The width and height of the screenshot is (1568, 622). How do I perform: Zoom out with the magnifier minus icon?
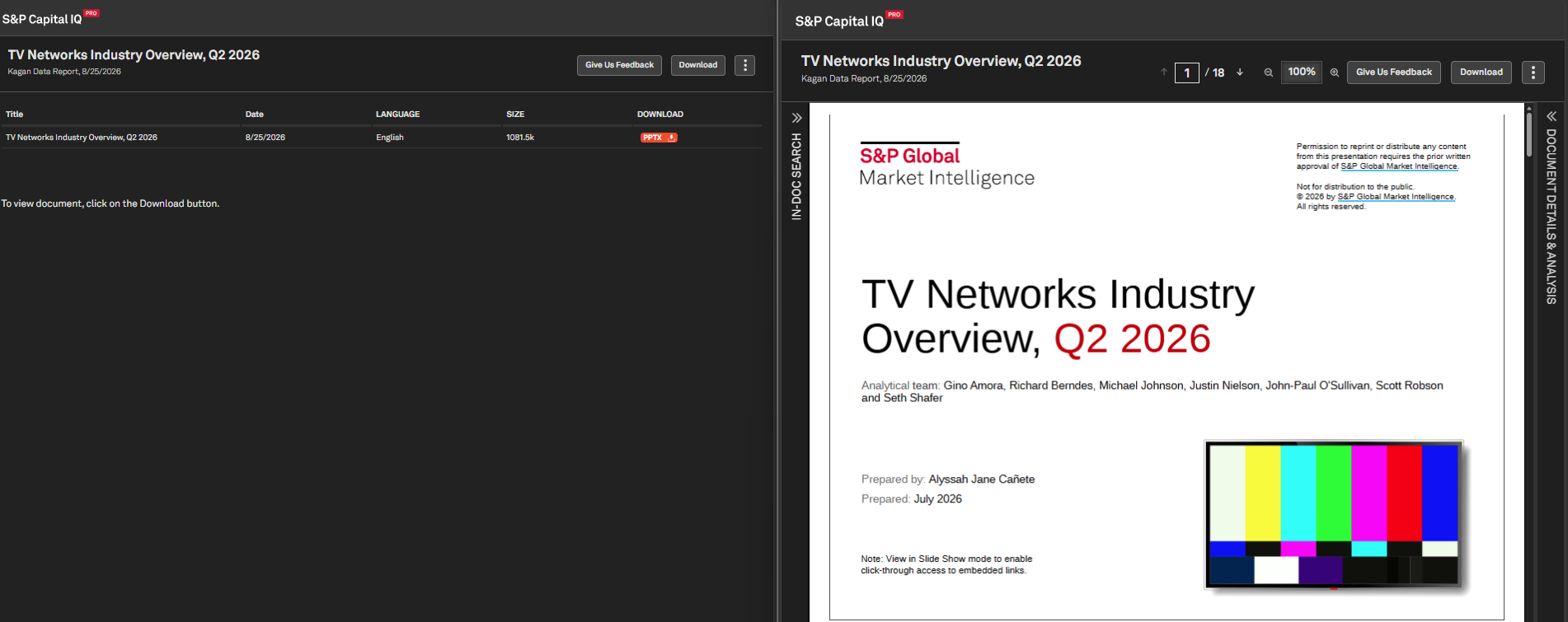pyautogui.click(x=1269, y=72)
